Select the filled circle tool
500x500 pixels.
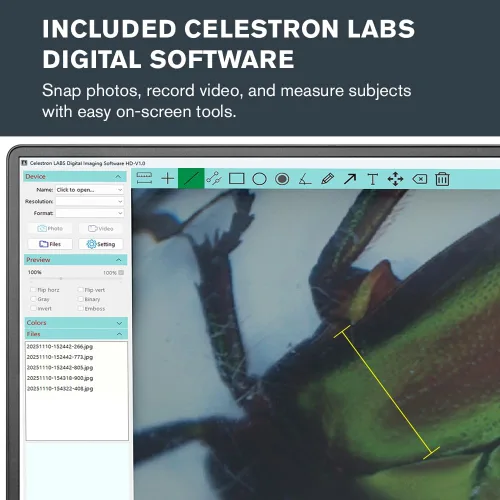[x=282, y=179]
